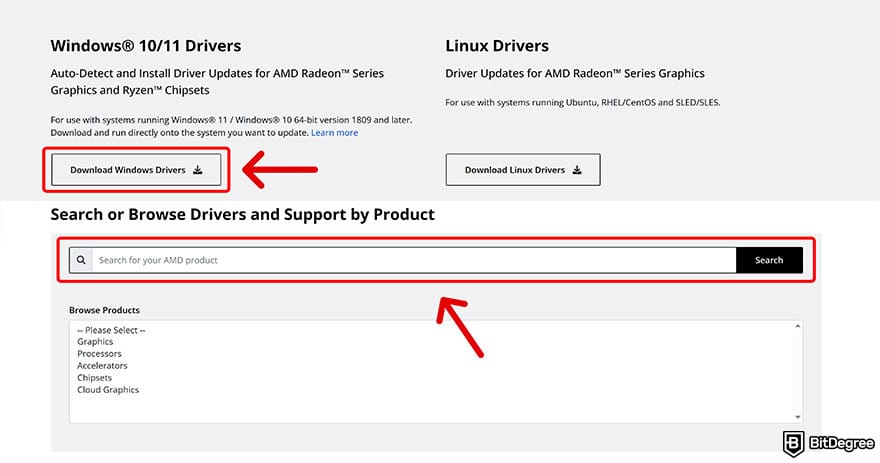Viewport: 880px width, 463px height.
Task: Select Chipsets in Browse Products list
Action: click(x=94, y=378)
